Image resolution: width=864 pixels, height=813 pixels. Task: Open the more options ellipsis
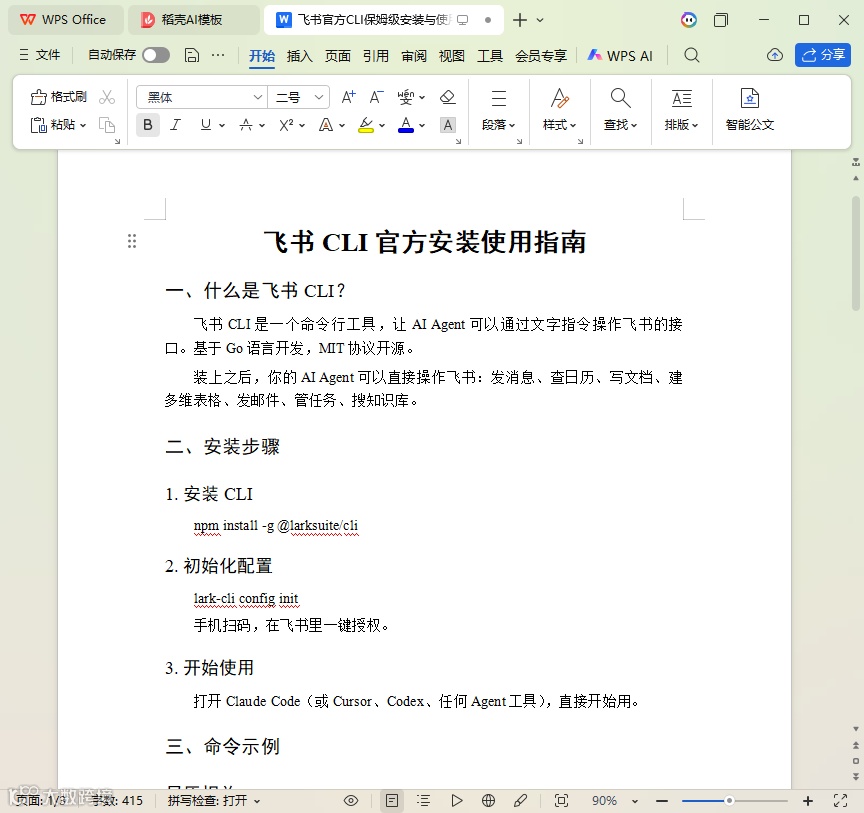(218, 55)
